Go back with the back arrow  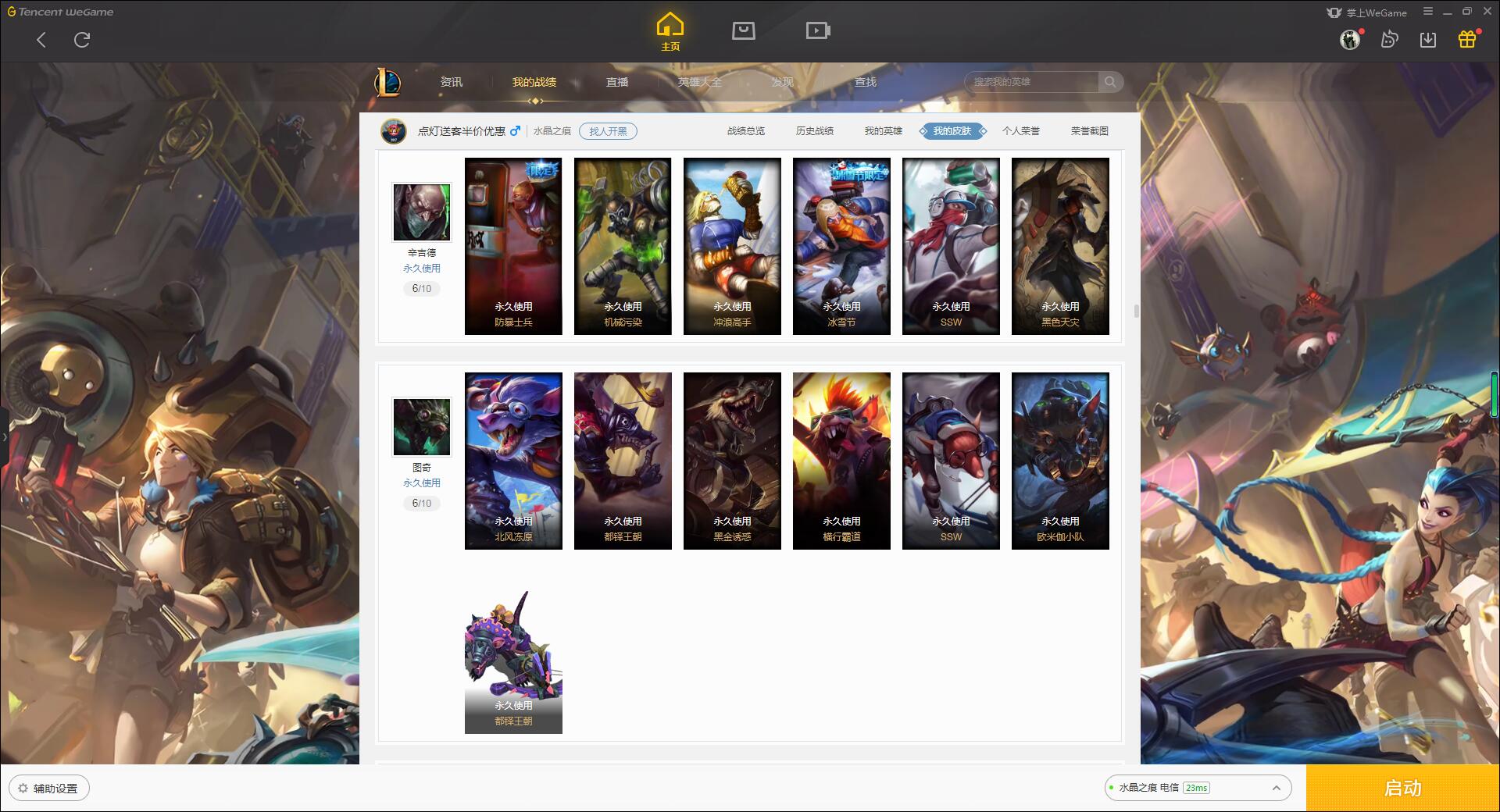coord(41,40)
